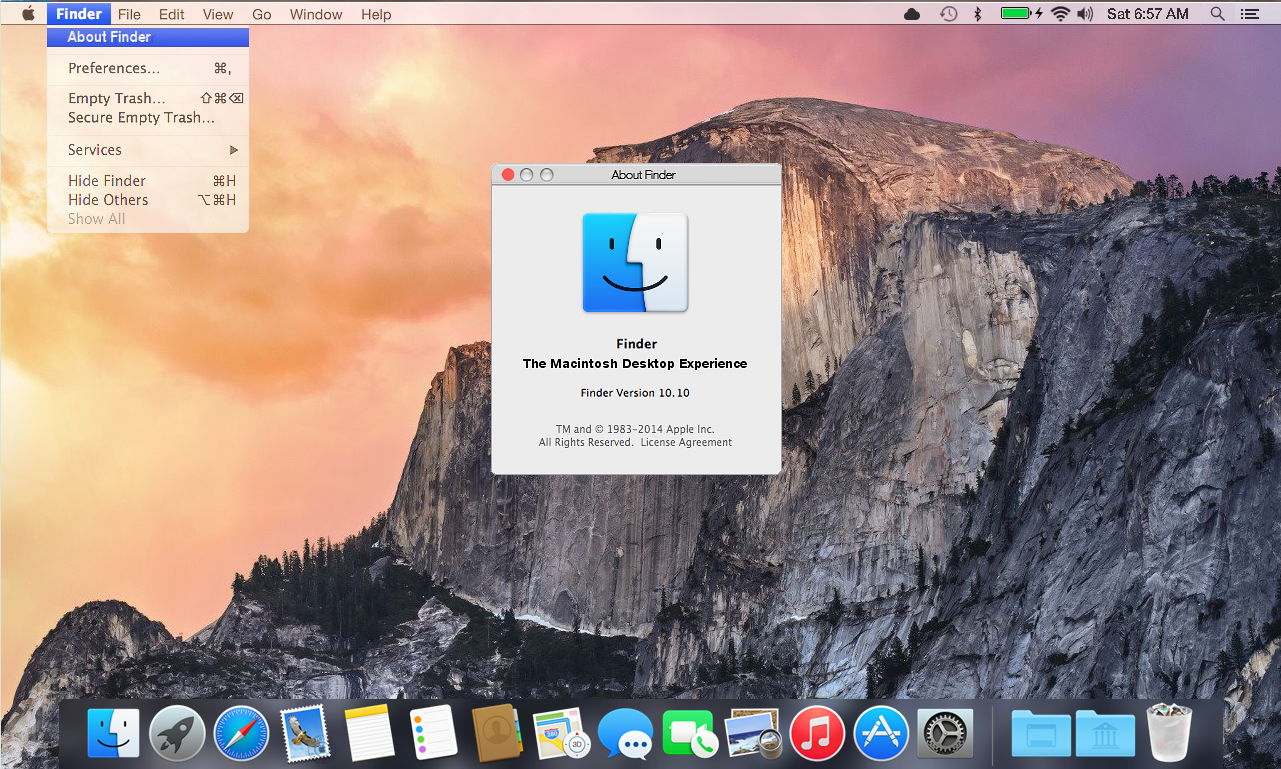Open Mail stamp icon in Dock
1281x769 pixels.
(304, 734)
